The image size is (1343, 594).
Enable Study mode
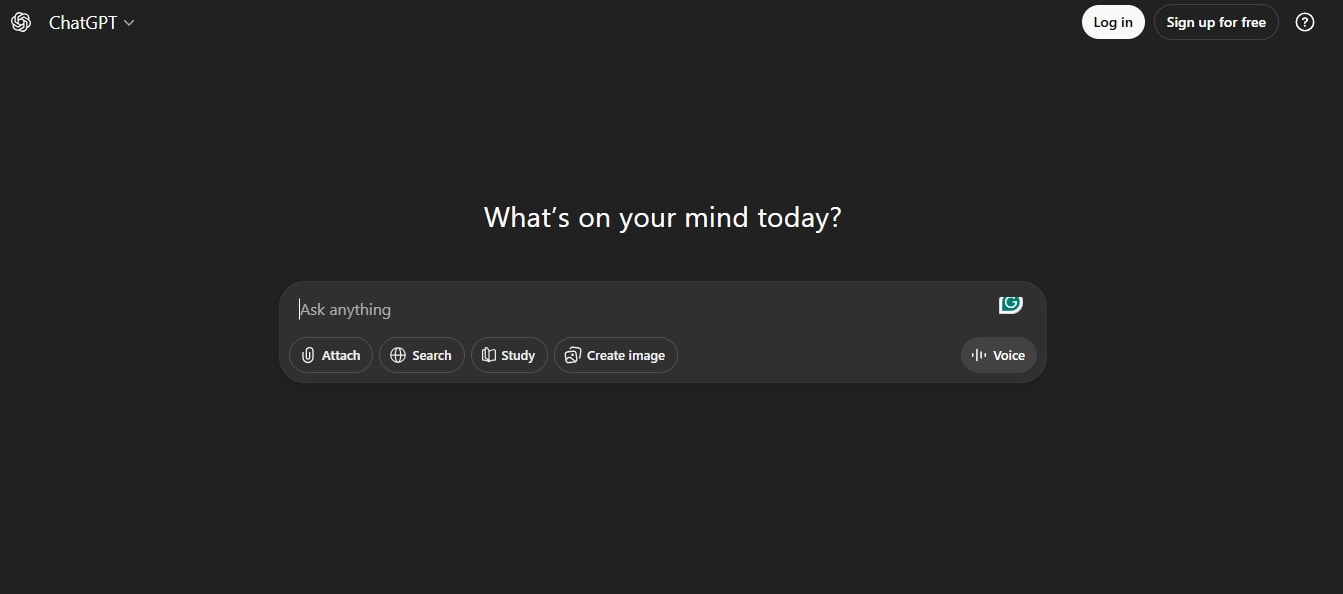point(509,355)
